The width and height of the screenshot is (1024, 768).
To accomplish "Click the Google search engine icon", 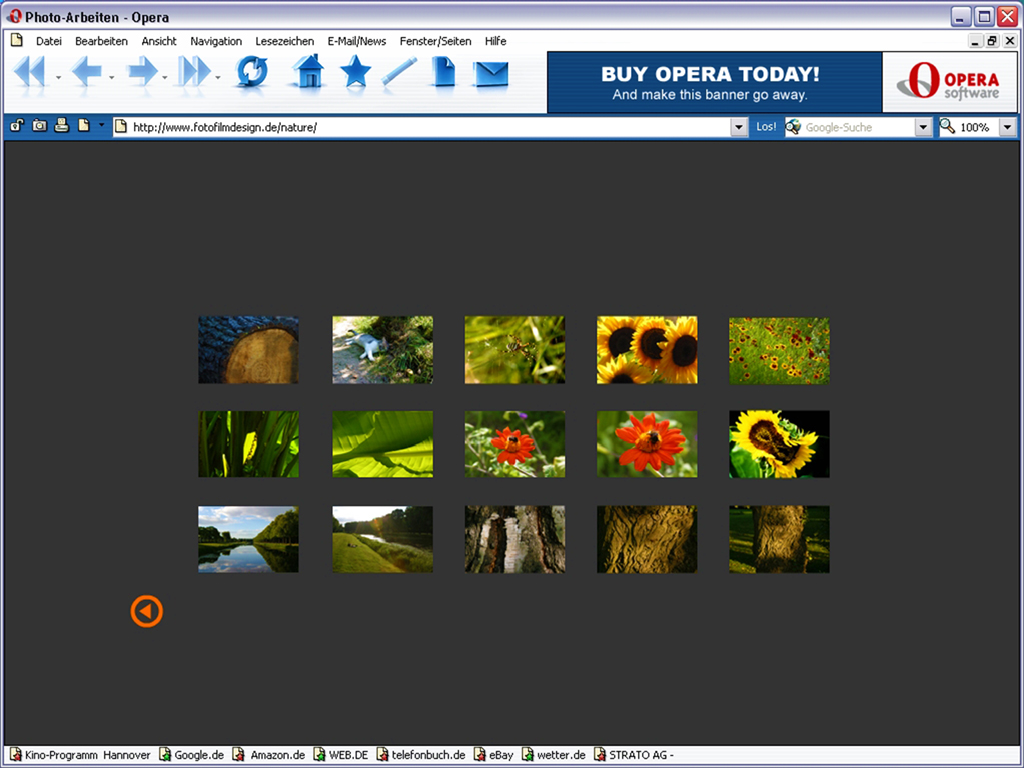I will coord(793,127).
